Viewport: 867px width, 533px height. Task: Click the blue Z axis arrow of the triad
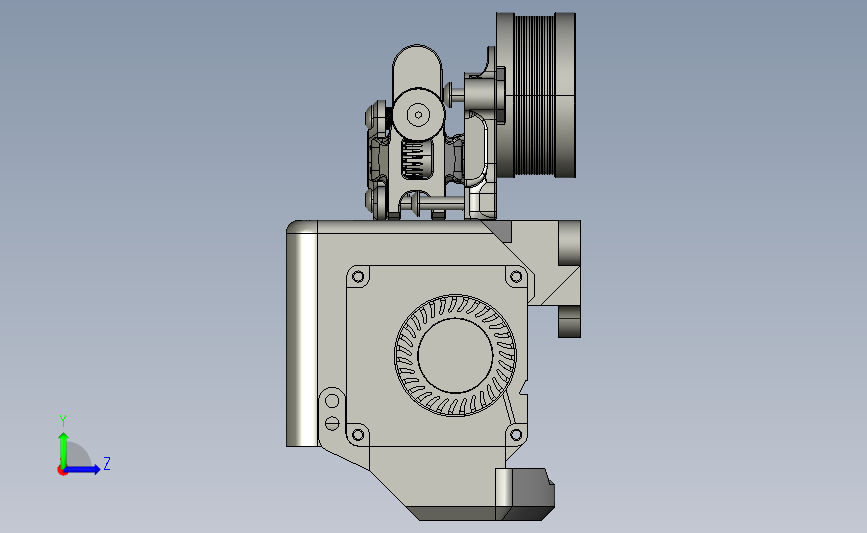click(x=82, y=469)
